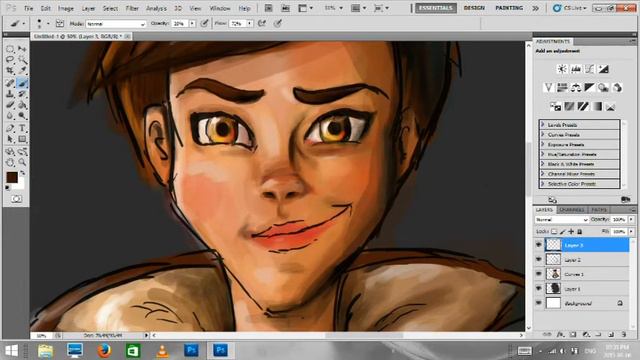Select the Eyedropper tool
Viewport: 640px width, 360px height.
point(22,71)
